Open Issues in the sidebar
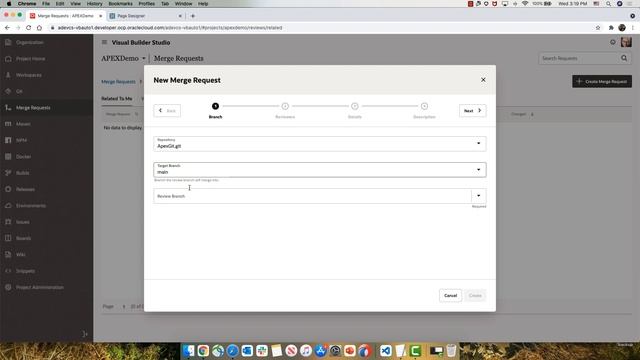This screenshot has height=360, width=640. coord(22,222)
